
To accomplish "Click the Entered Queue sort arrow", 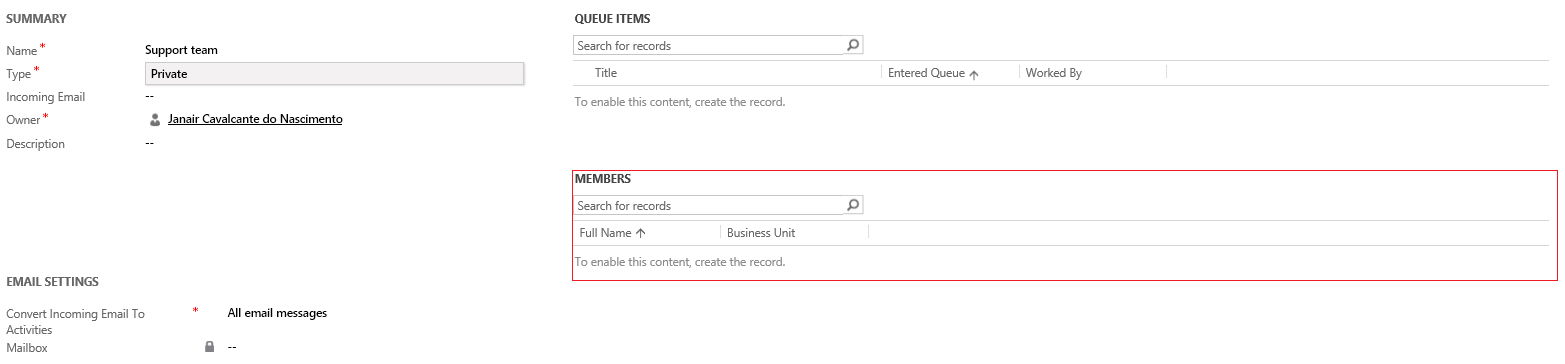I will [x=974, y=74].
